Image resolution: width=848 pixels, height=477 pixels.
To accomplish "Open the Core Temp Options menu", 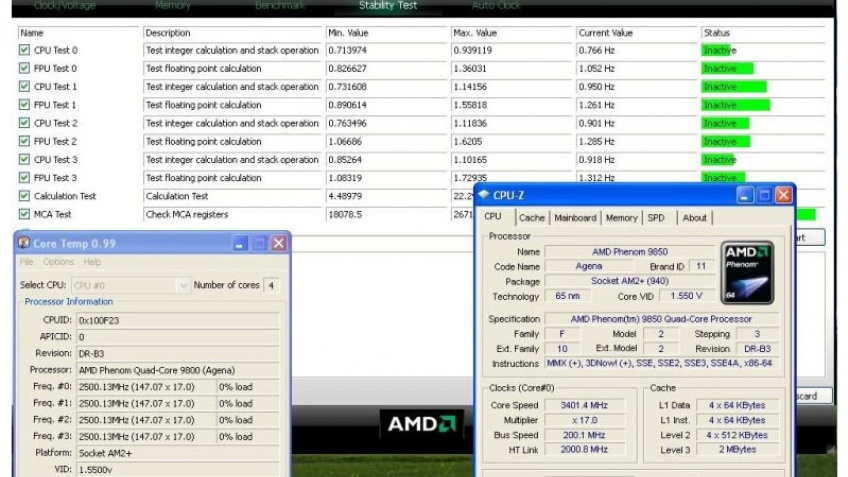I will [x=58, y=262].
